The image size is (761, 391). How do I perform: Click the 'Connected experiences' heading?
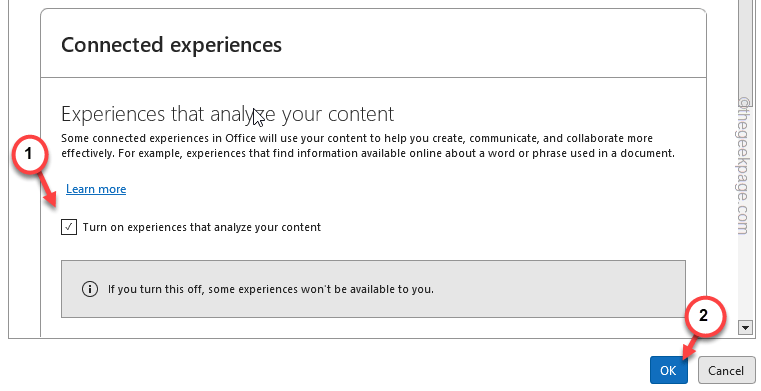[171, 45]
